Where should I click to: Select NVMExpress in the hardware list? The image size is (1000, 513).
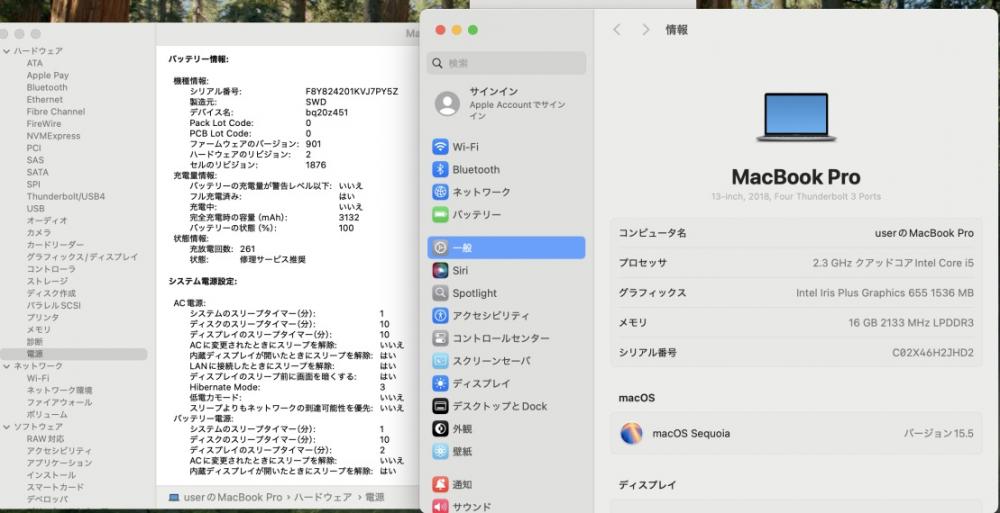53,136
